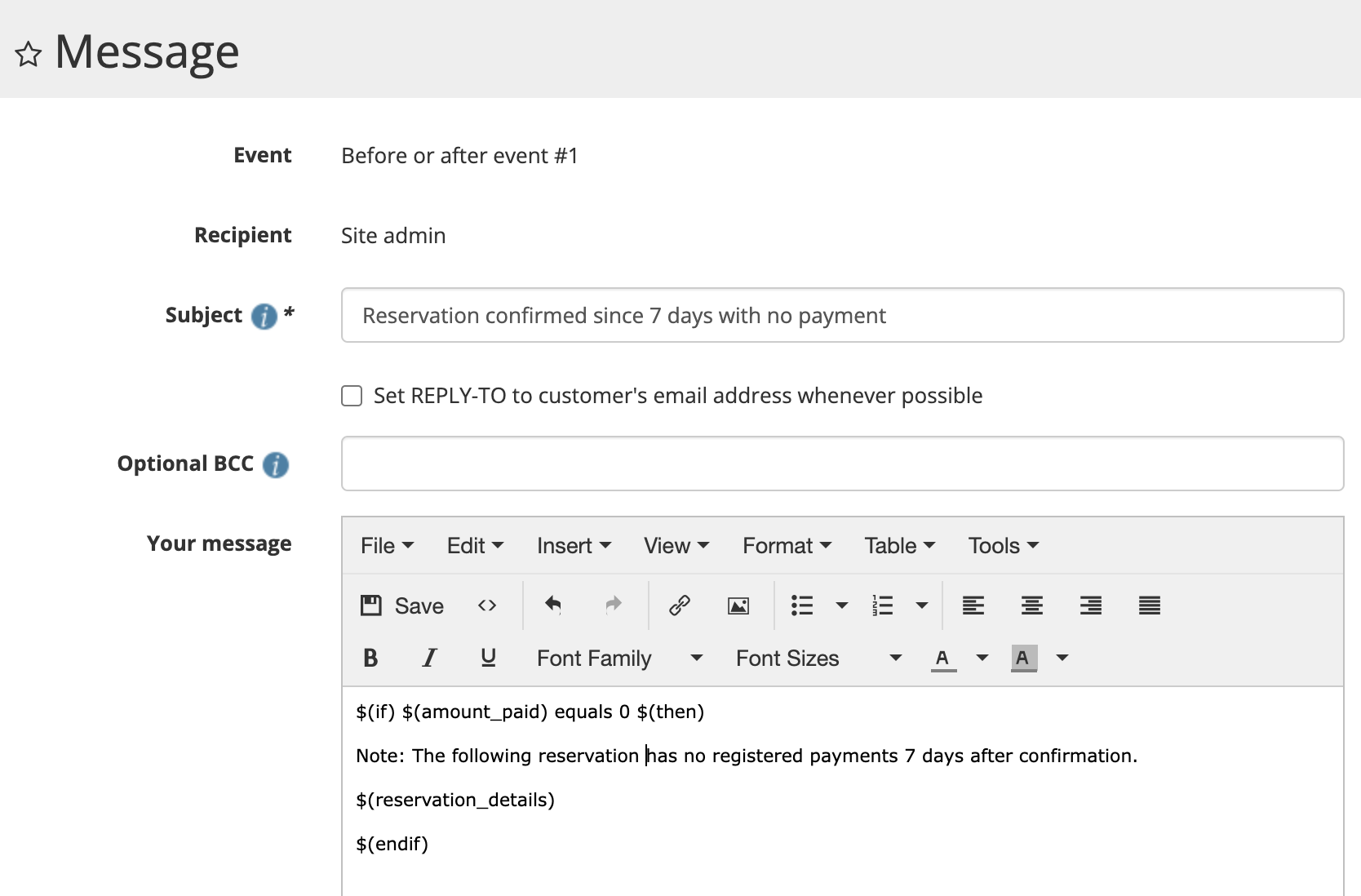The height and width of the screenshot is (896, 1361).
Task: Open the Font Family dropdown
Action: pos(618,658)
